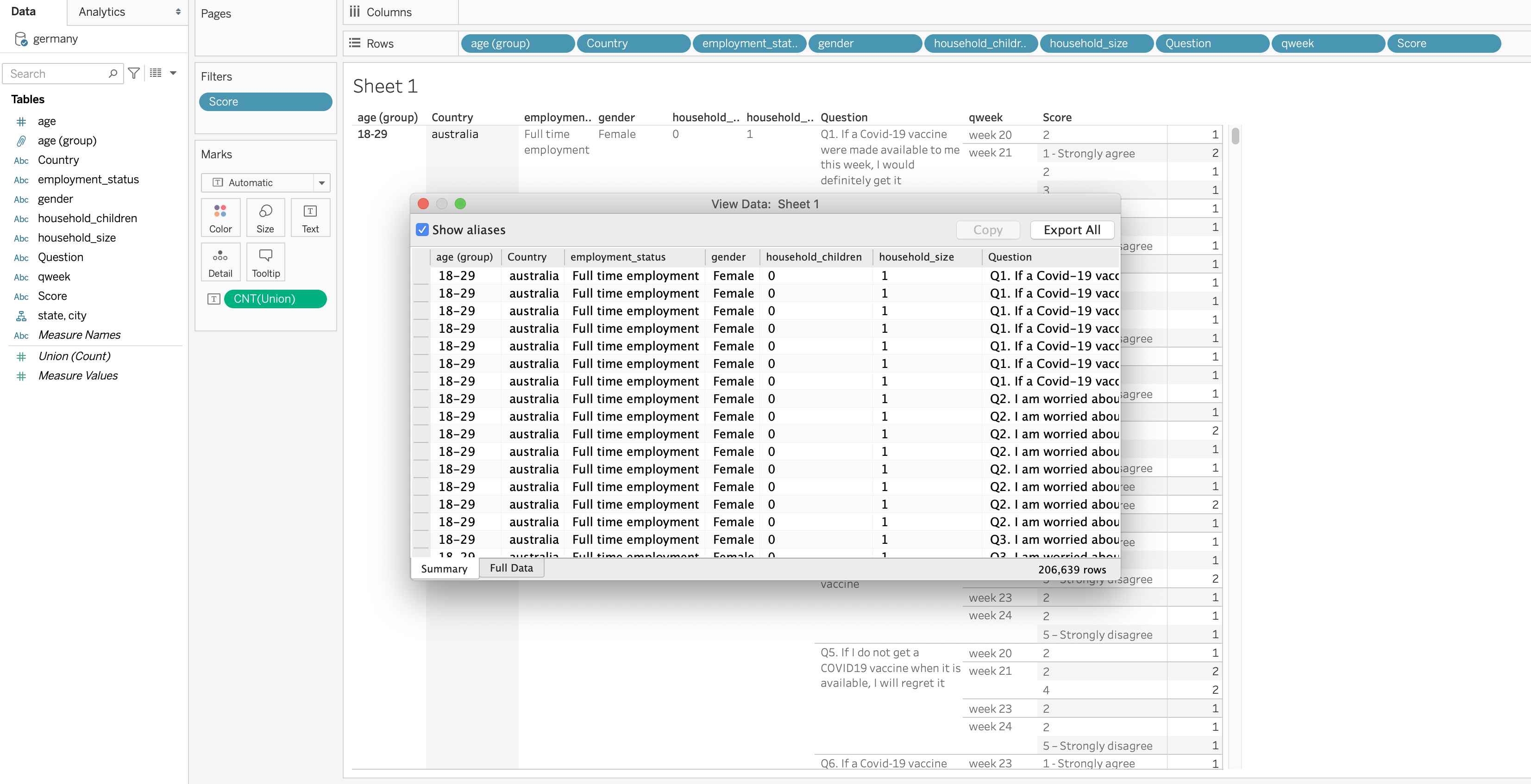Open the Text marks card

point(310,212)
